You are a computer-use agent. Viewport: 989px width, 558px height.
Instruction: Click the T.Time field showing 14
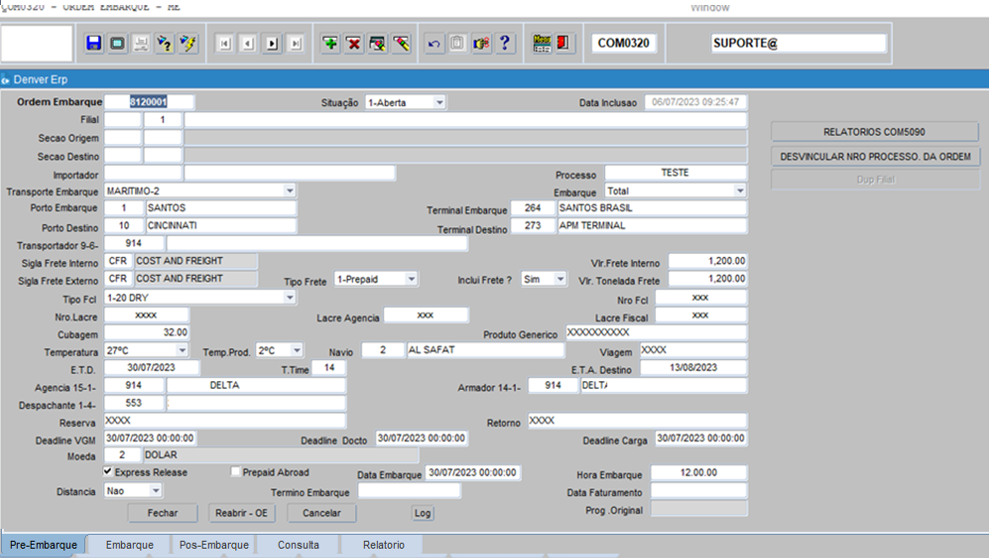[x=329, y=368]
